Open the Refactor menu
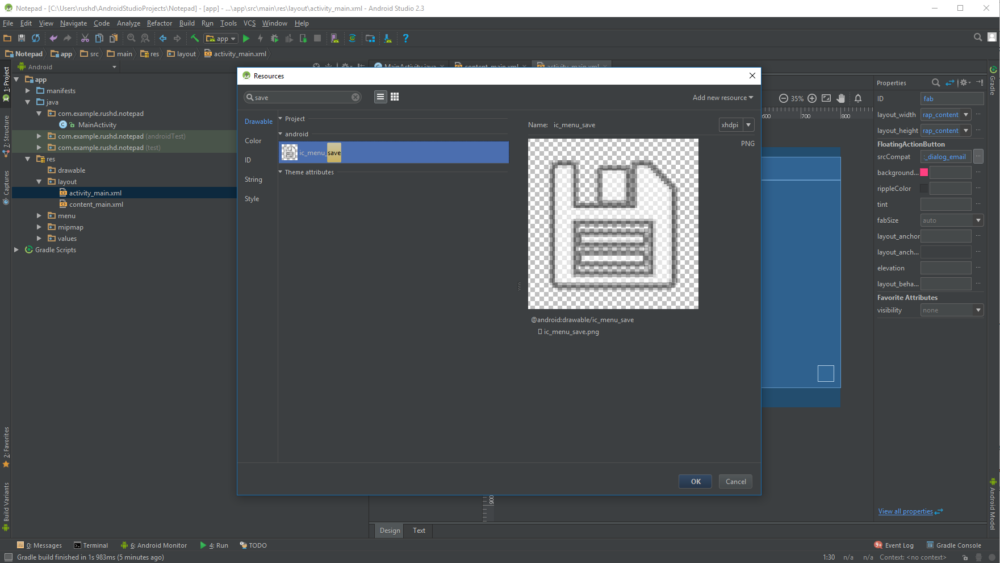 [159, 23]
